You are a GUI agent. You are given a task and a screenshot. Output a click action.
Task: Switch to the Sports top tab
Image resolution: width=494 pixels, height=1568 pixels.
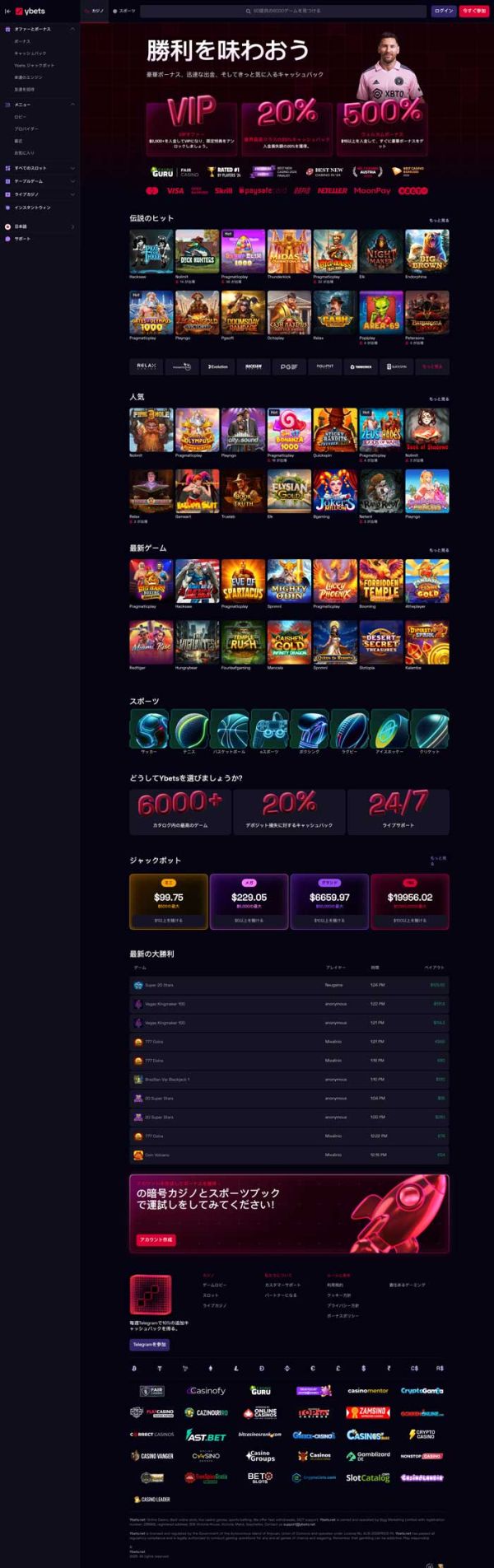coord(124,12)
